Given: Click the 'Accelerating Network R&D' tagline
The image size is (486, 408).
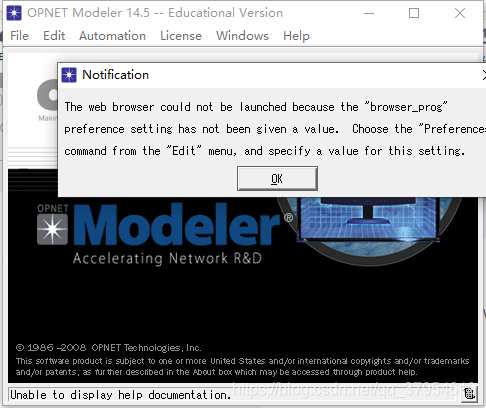Looking at the screenshot, I should (167, 259).
